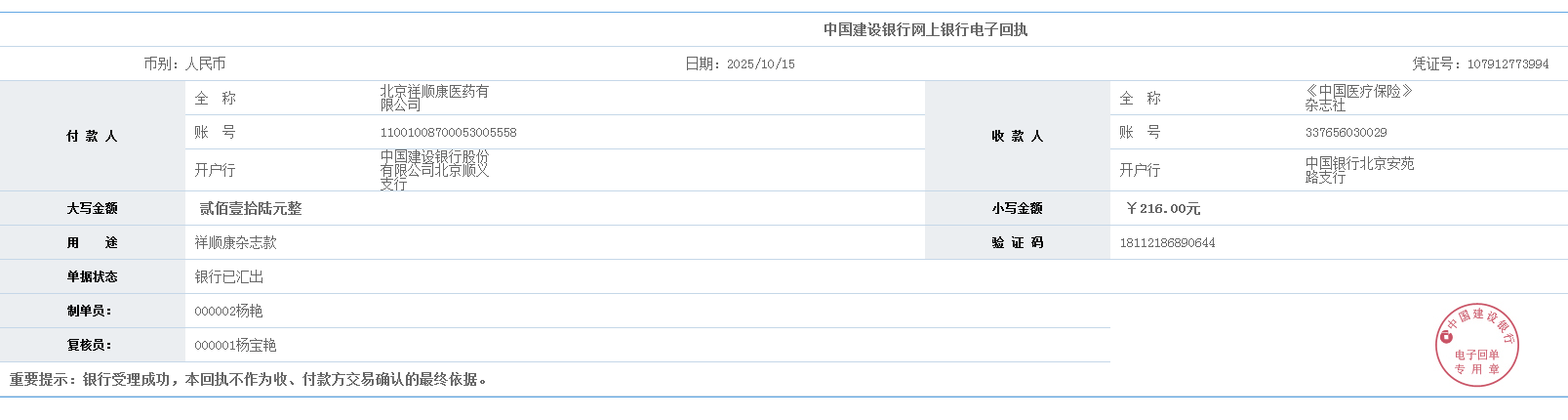Select the numeric amount ￥216.00元
The height and width of the screenshot is (420, 1568).
point(1163,209)
